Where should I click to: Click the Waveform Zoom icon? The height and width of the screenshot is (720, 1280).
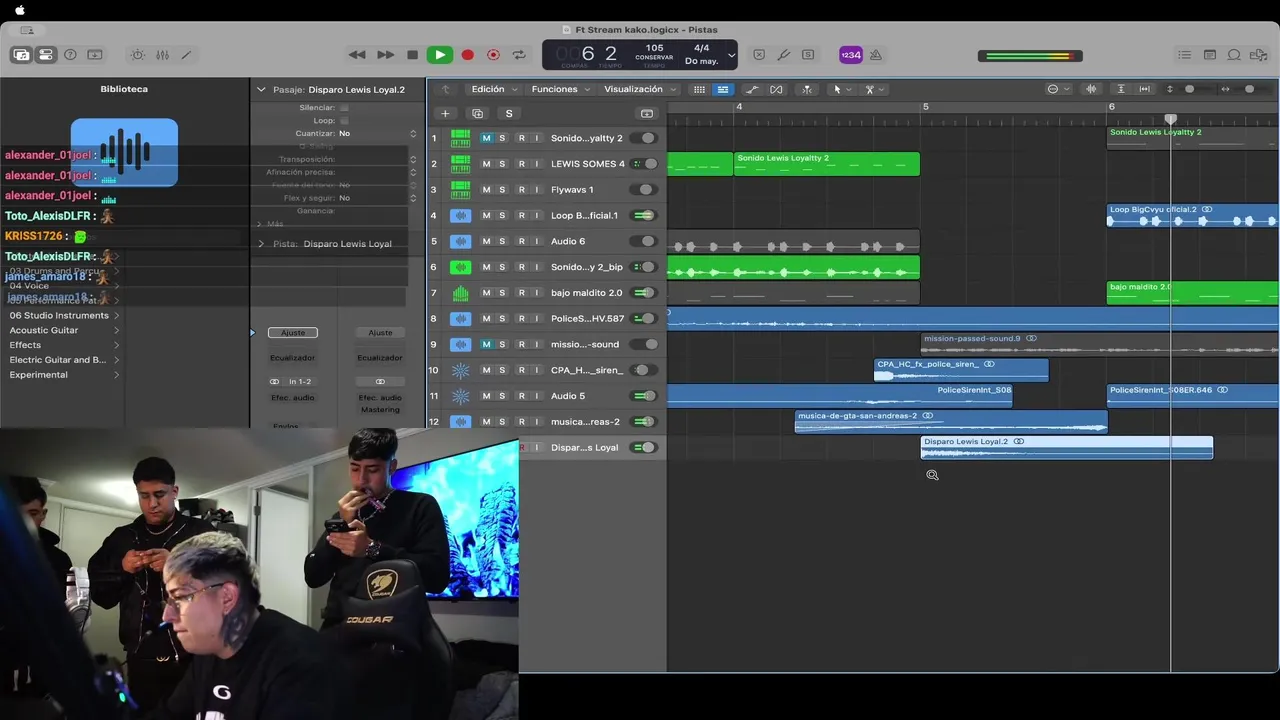[x=1091, y=89]
